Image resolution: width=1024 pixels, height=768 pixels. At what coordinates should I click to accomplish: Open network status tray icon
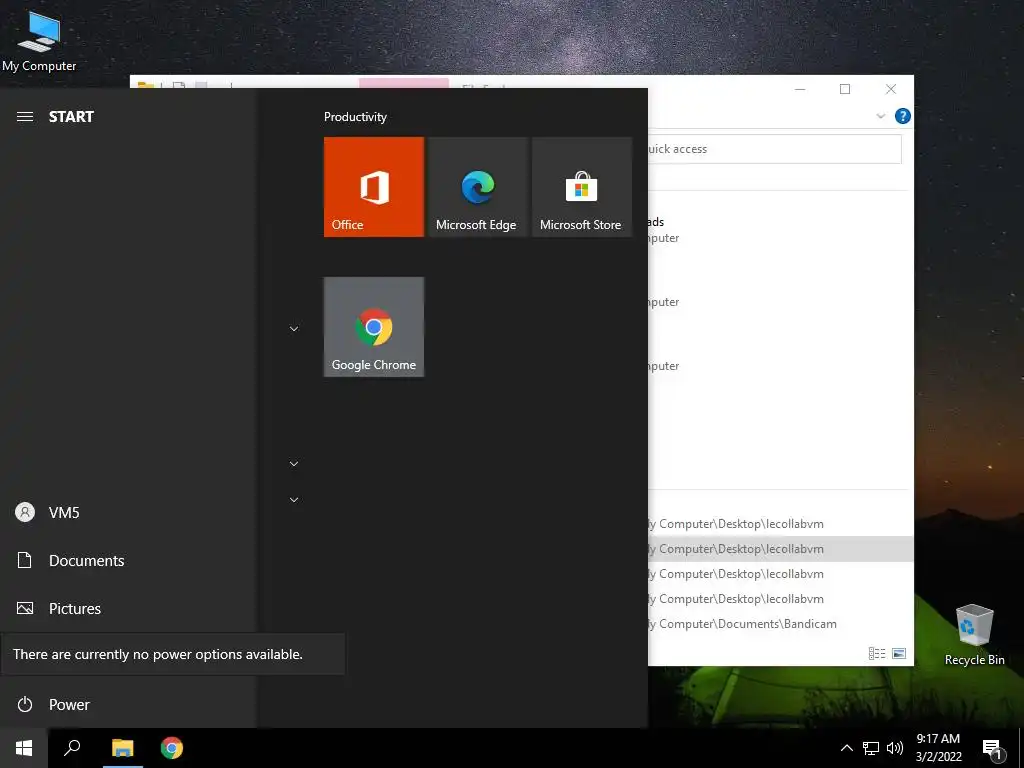(871, 748)
